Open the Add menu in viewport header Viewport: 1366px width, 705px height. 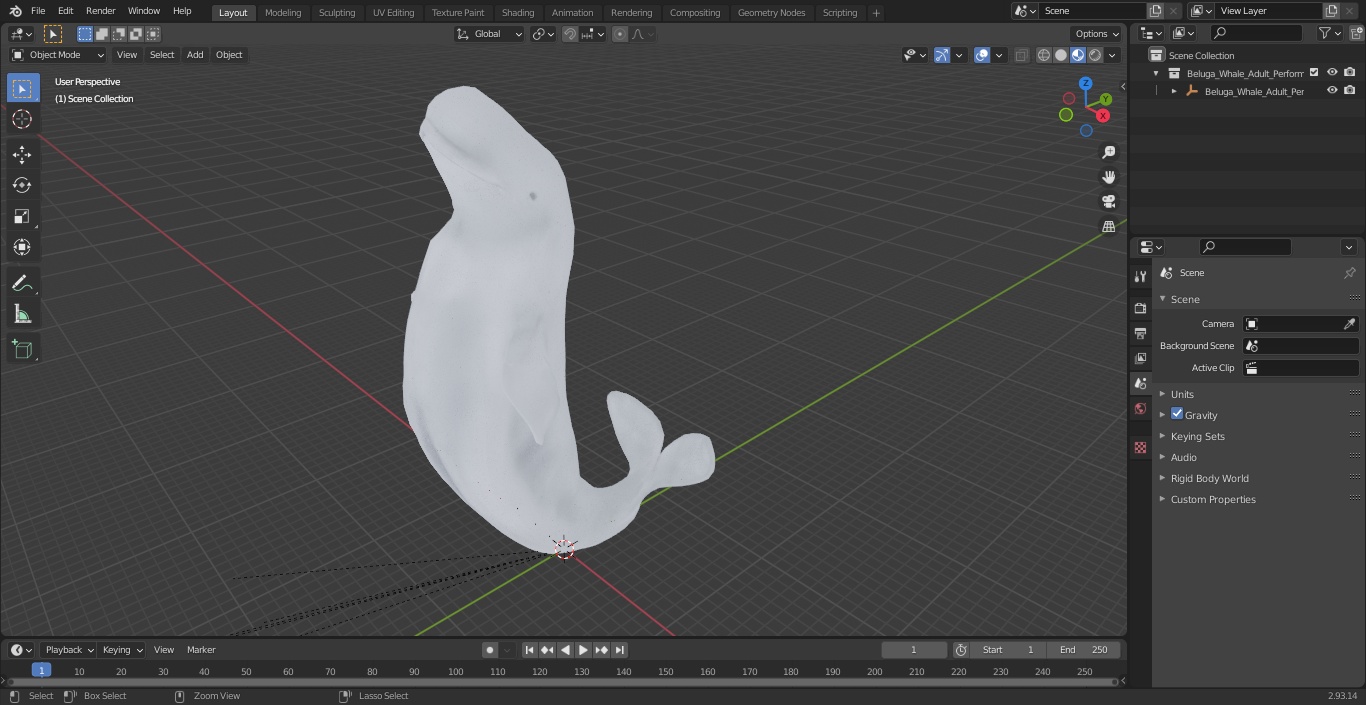[195, 55]
